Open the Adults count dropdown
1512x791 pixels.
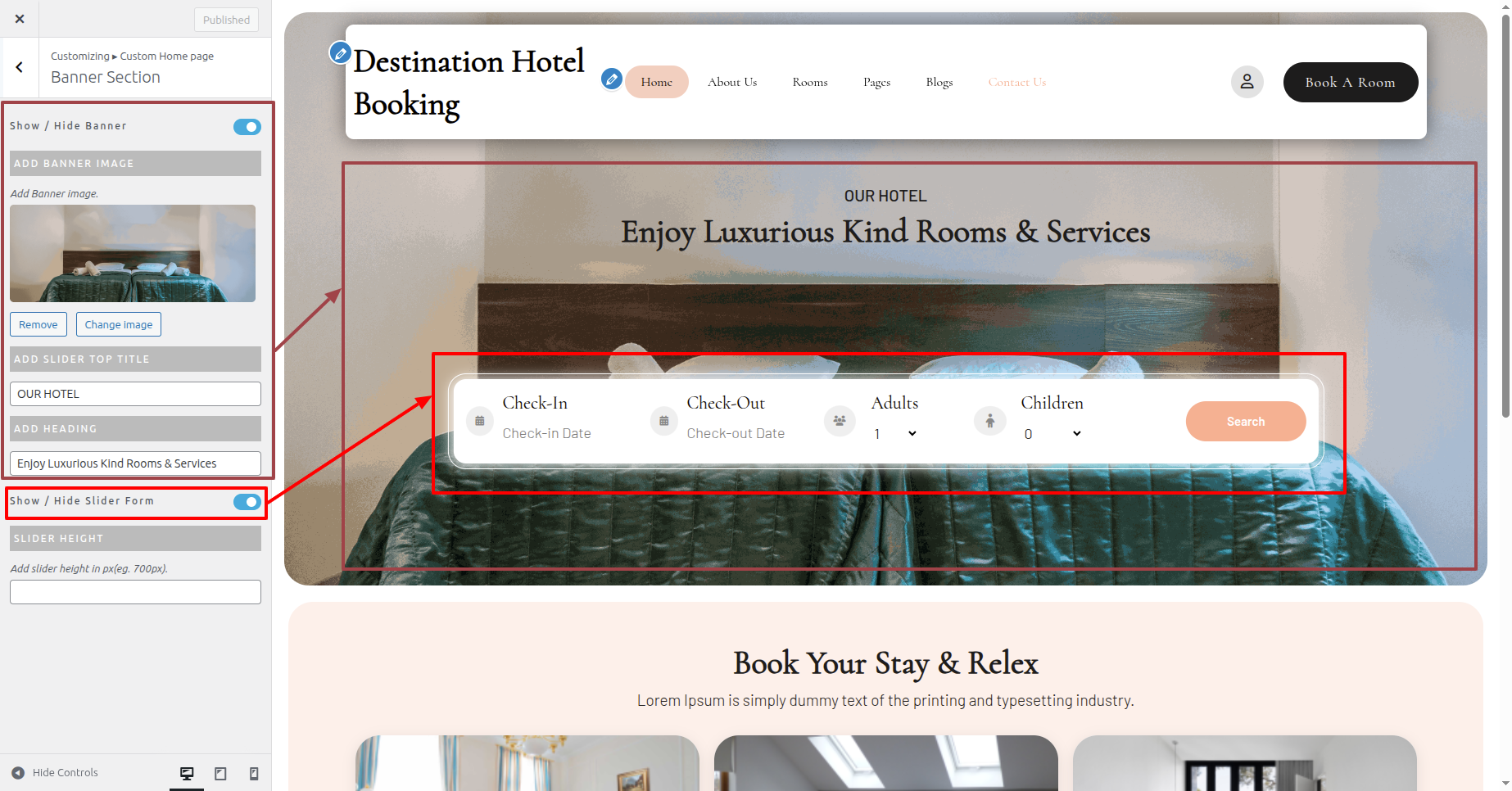point(894,434)
